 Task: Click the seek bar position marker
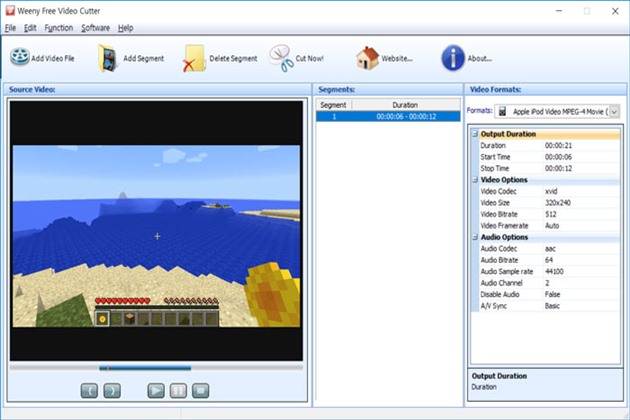click(x=107, y=368)
